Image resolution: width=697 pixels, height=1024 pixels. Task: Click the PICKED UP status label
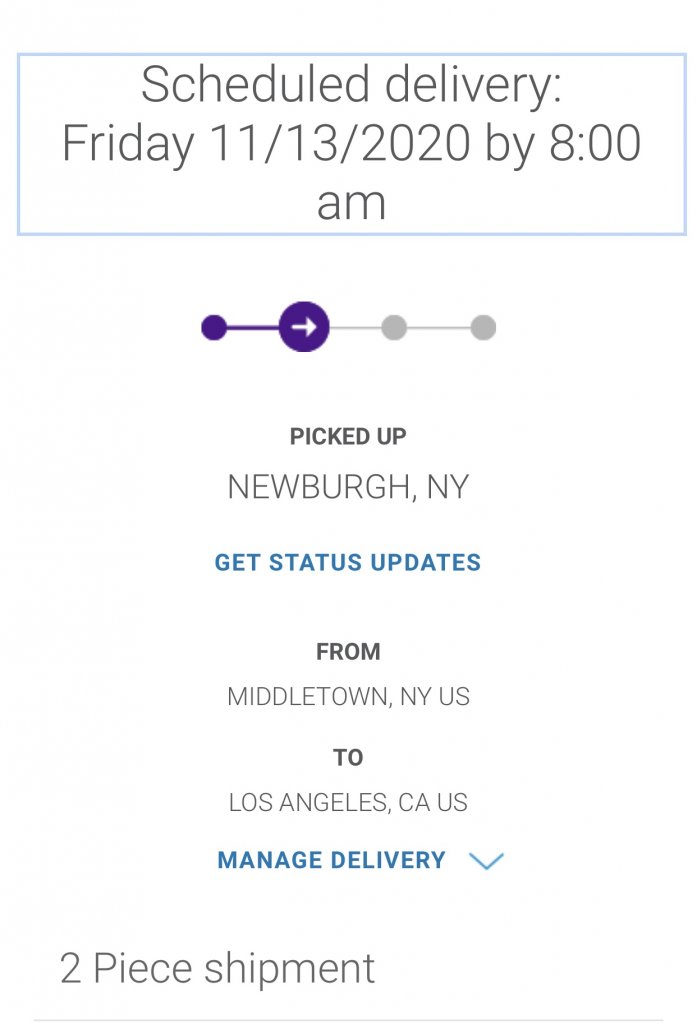(348, 436)
